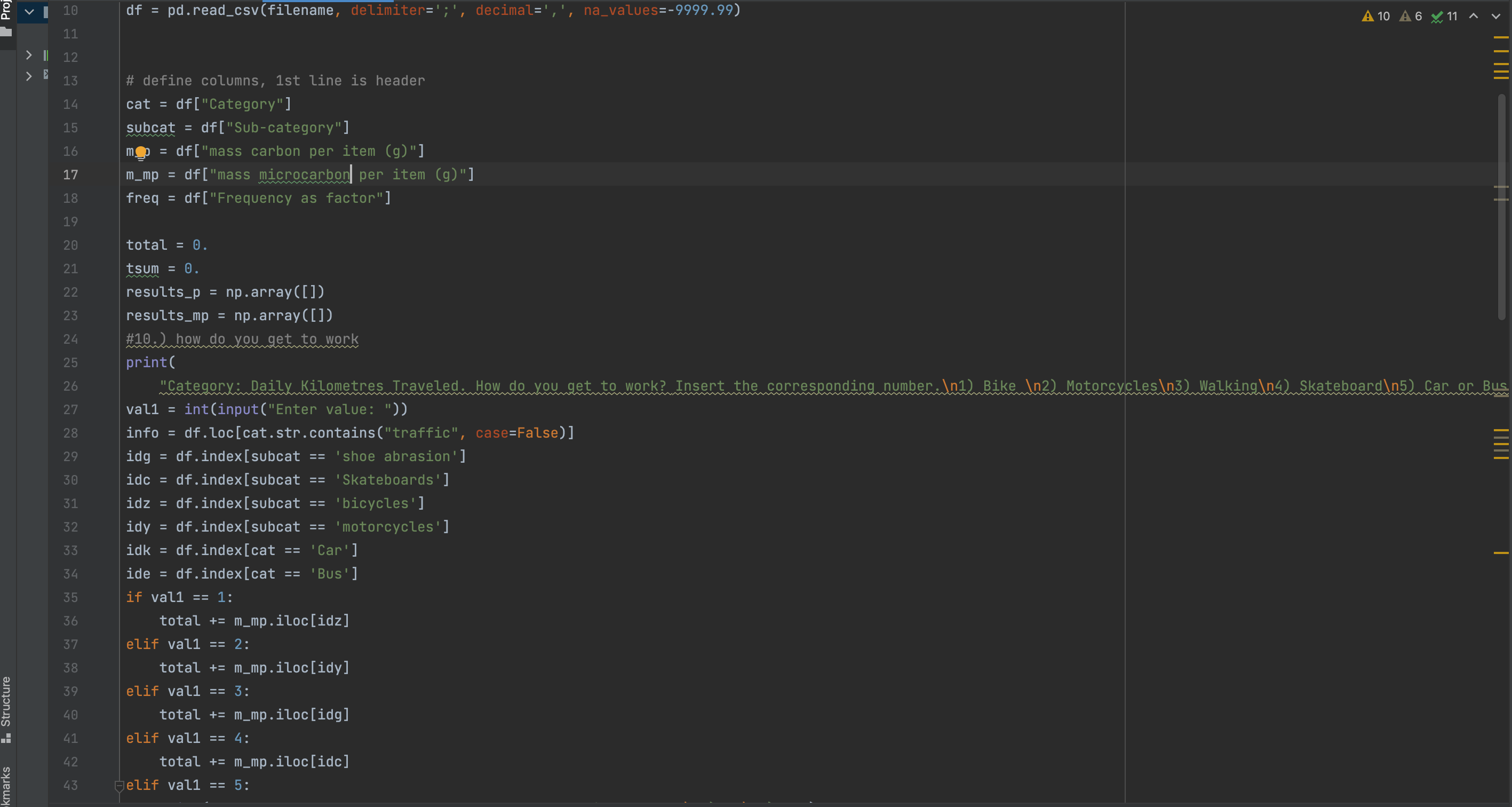The image size is (1512, 807).
Task: Click the weak warnings count showing 6
Action: point(1411,17)
